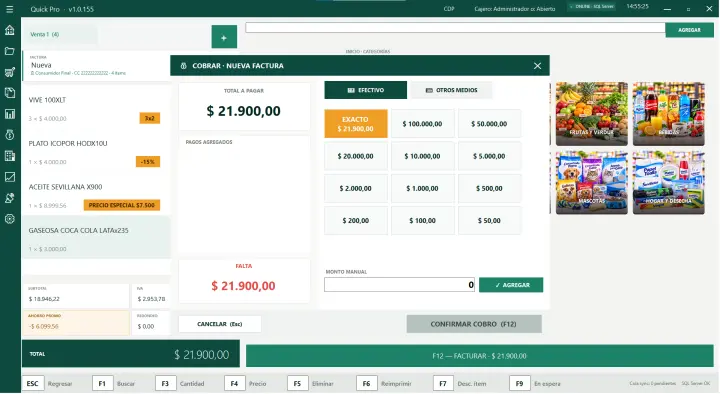The width and height of the screenshot is (720, 394).
Task: Click the ESC Regresar shortcut
Action: tap(49, 383)
